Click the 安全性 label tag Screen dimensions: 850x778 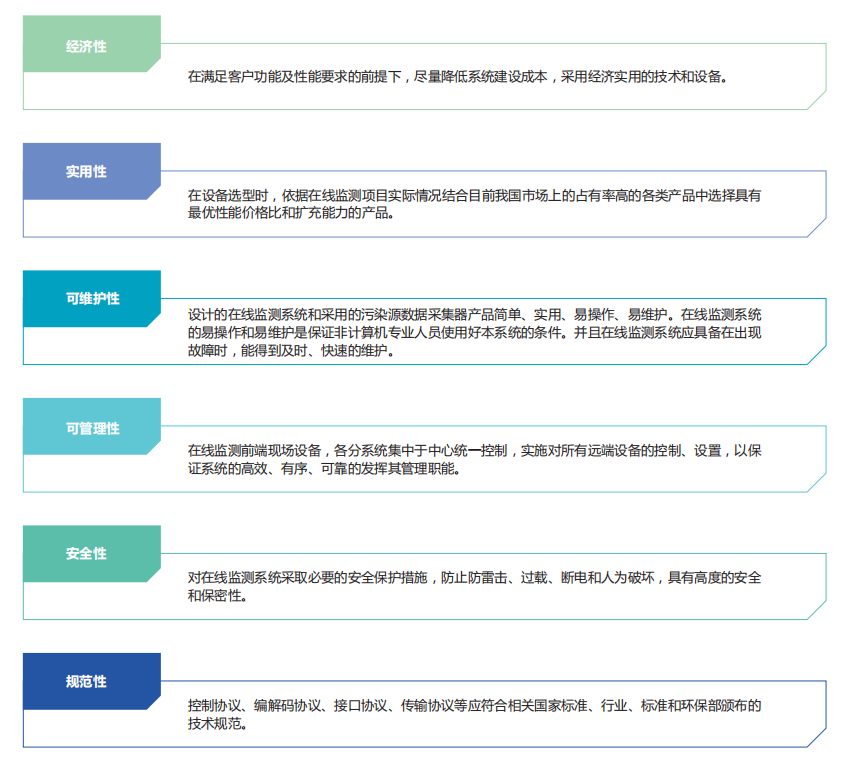(92, 554)
